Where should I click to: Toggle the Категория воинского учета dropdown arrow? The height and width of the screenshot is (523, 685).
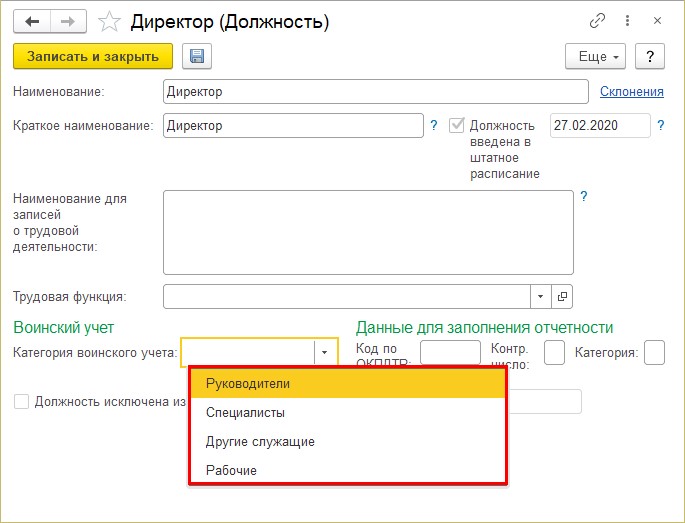coord(325,352)
